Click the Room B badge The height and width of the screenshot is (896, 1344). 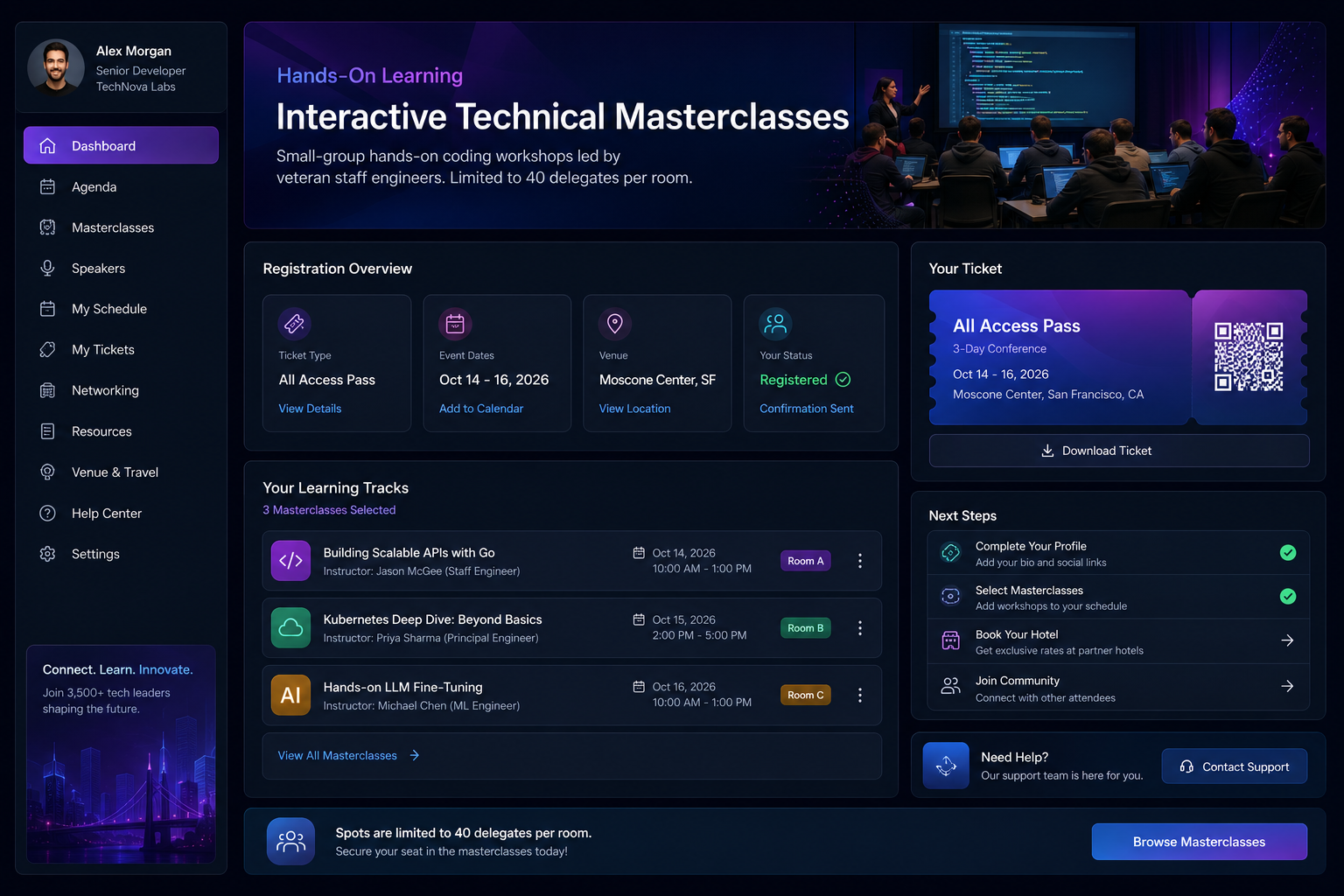(806, 628)
